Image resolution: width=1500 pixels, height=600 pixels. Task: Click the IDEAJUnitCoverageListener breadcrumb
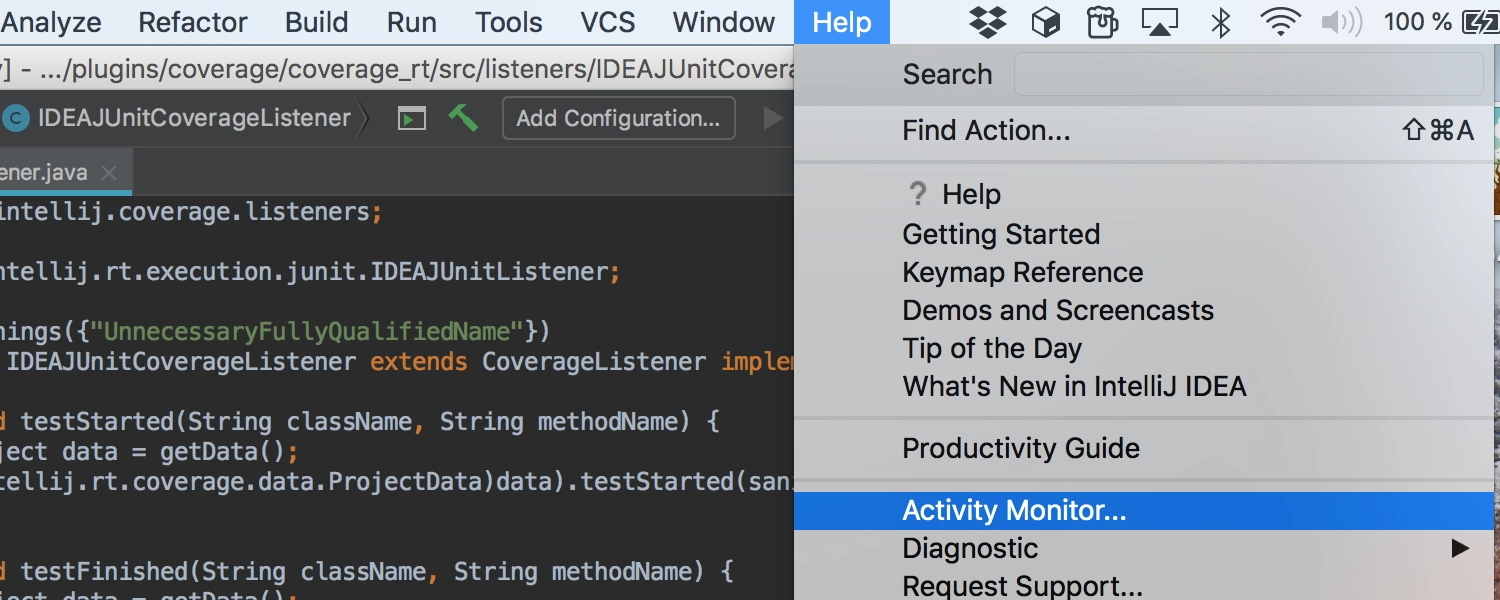[194, 118]
